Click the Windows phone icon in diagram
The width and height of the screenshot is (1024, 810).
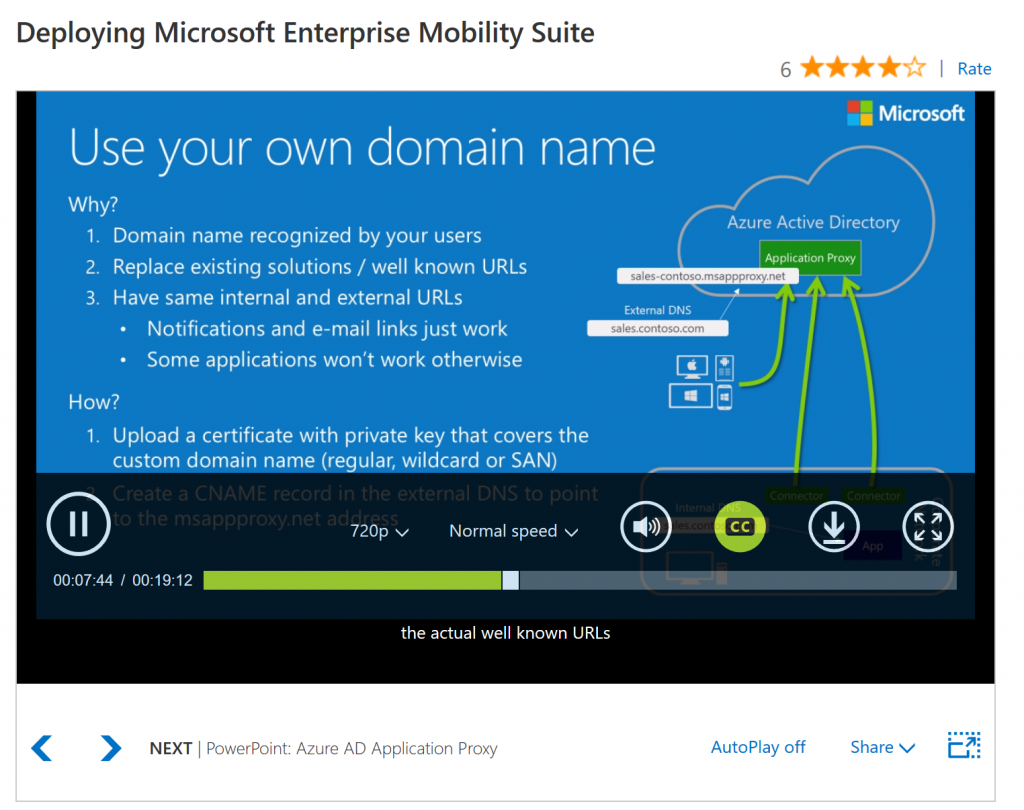pos(724,398)
